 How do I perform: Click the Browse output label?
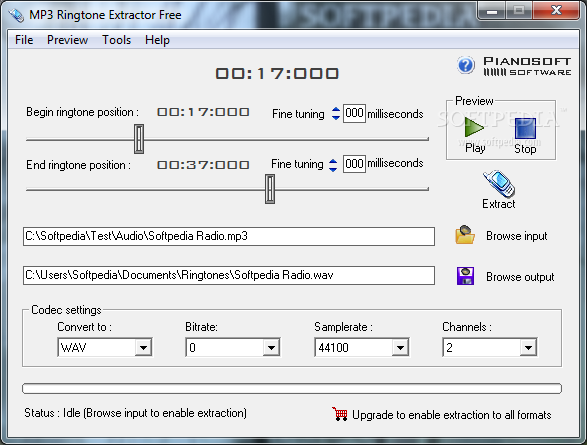click(520, 277)
